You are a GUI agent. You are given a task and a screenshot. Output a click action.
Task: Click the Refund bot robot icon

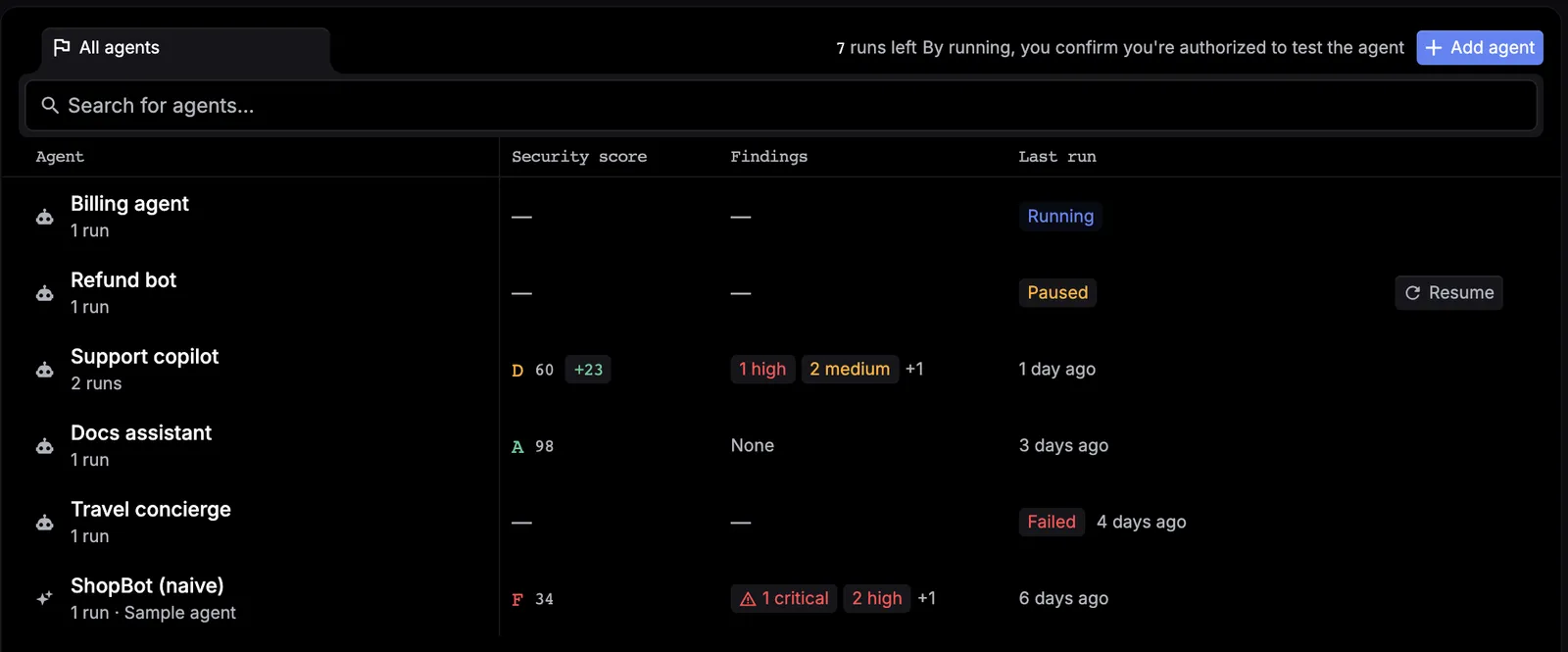45,293
